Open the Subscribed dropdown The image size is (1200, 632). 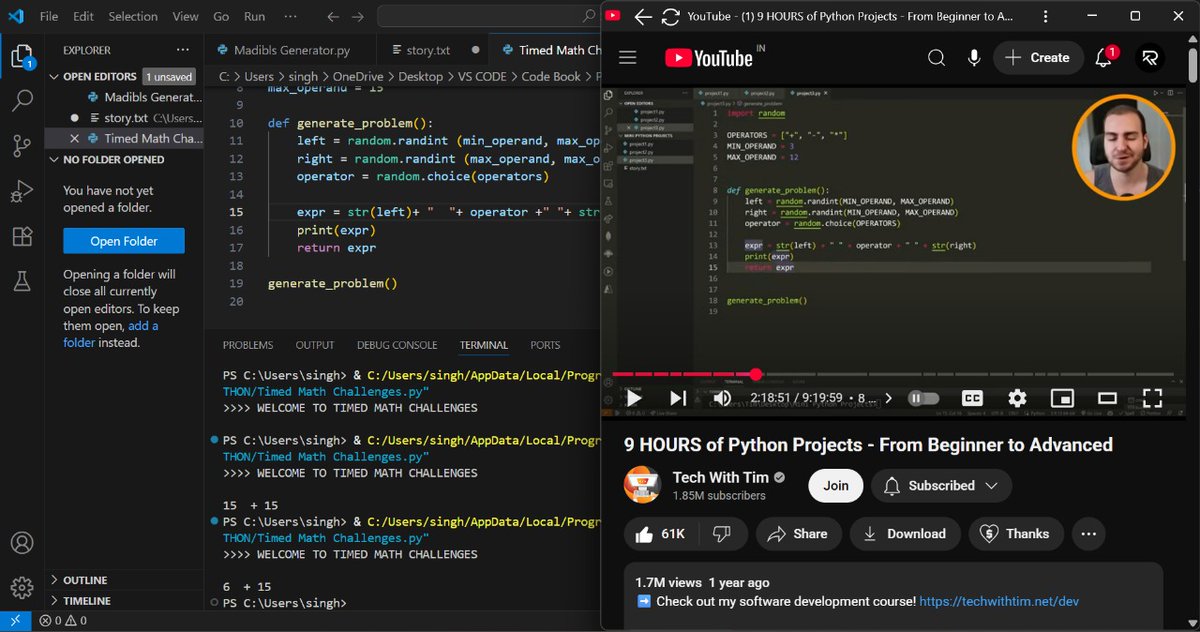(942, 486)
